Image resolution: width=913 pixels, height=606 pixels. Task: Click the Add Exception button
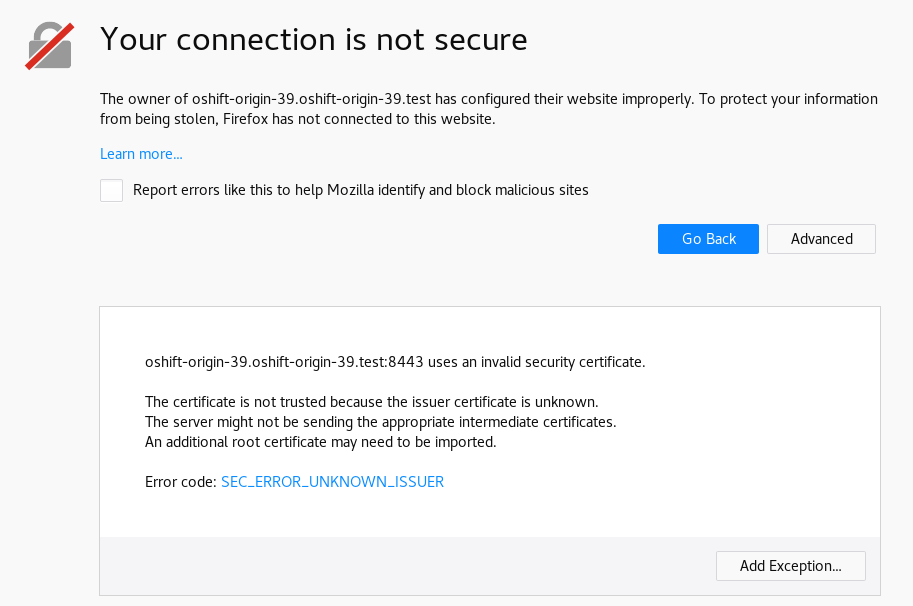(790, 566)
